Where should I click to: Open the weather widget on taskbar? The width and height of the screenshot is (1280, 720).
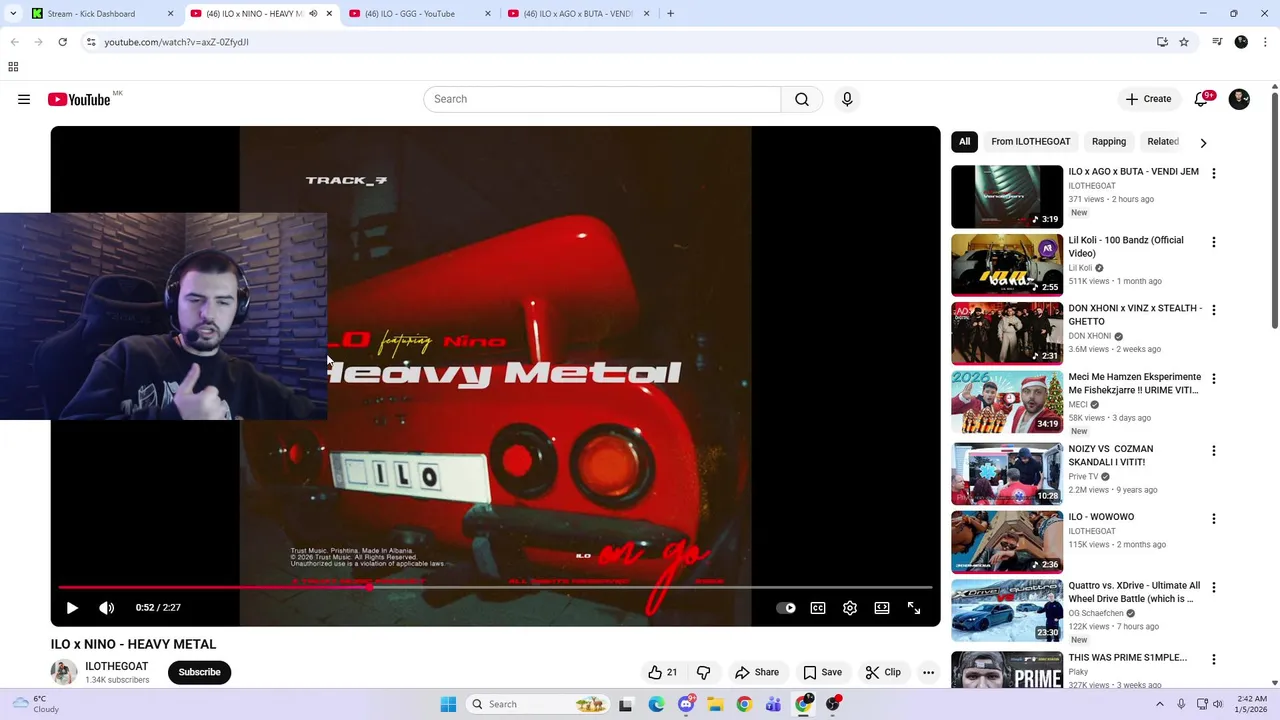(35, 704)
